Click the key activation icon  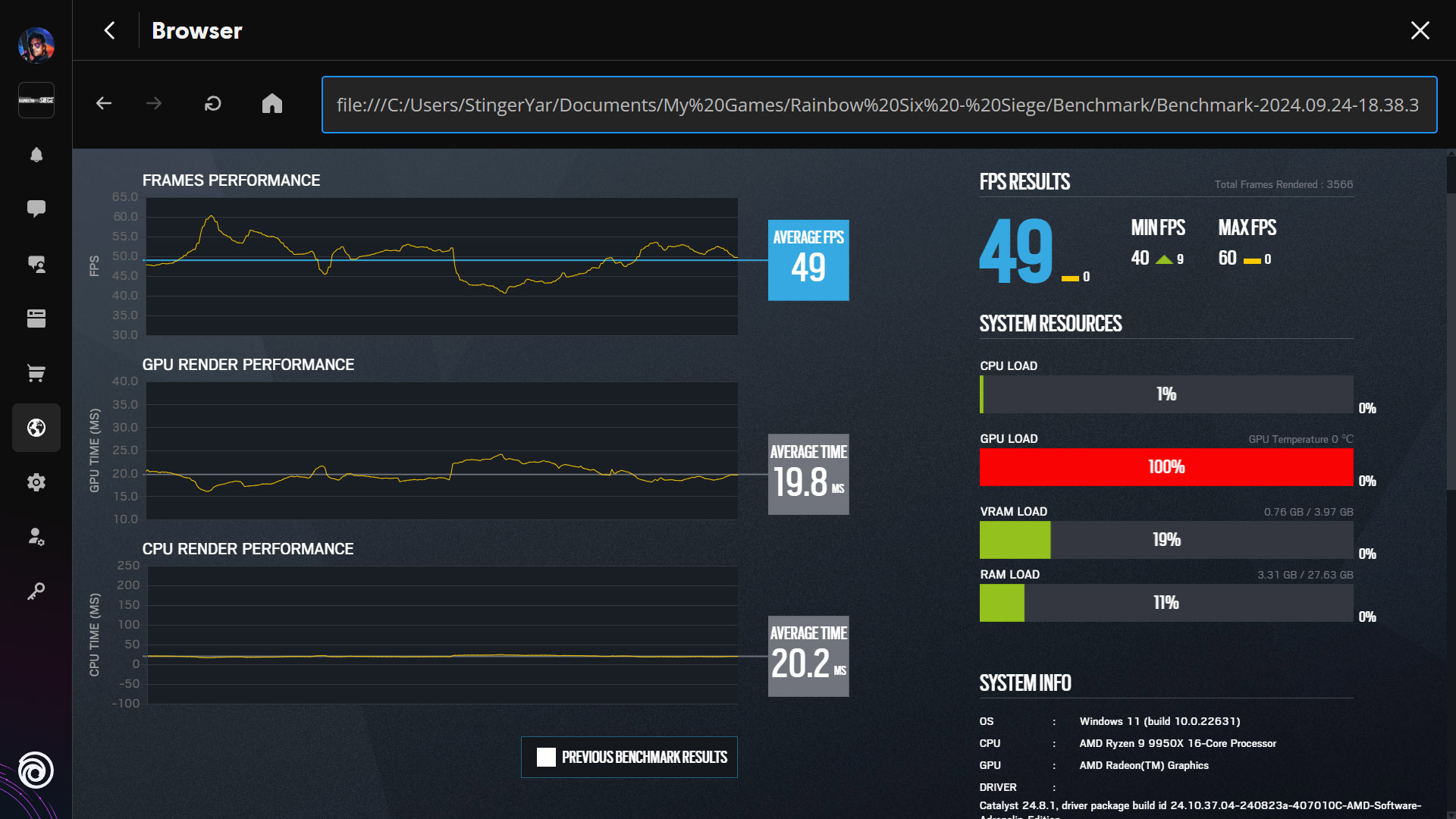[36, 591]
